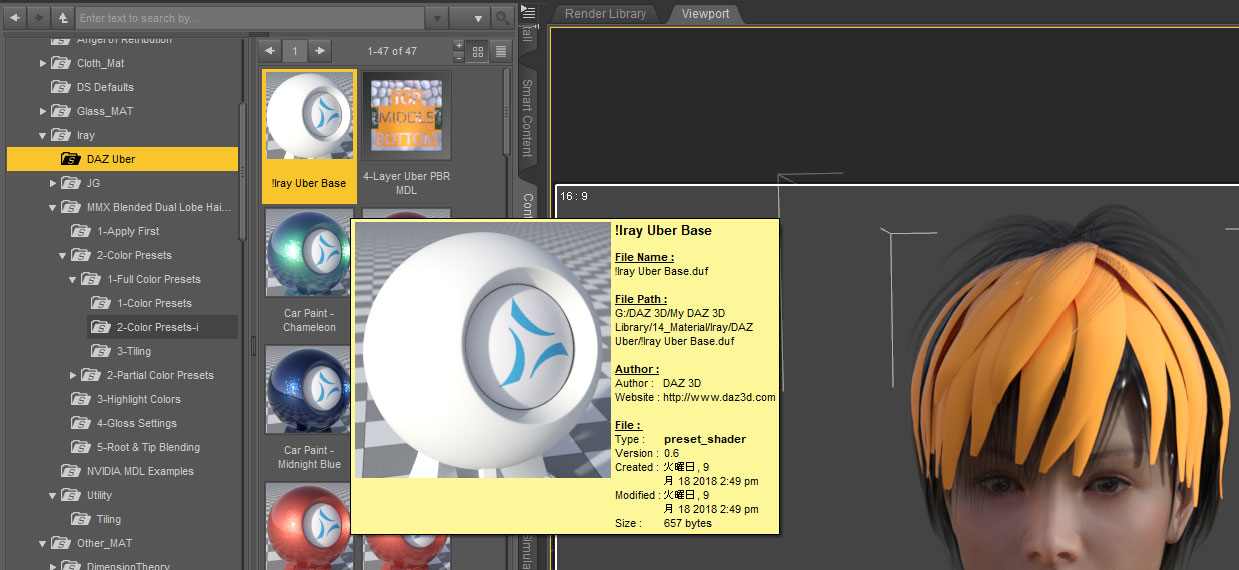Click the 16 : 9 aspect label
The width and height of the screenshot is (1239, 570).
click(x=574, y=196)
